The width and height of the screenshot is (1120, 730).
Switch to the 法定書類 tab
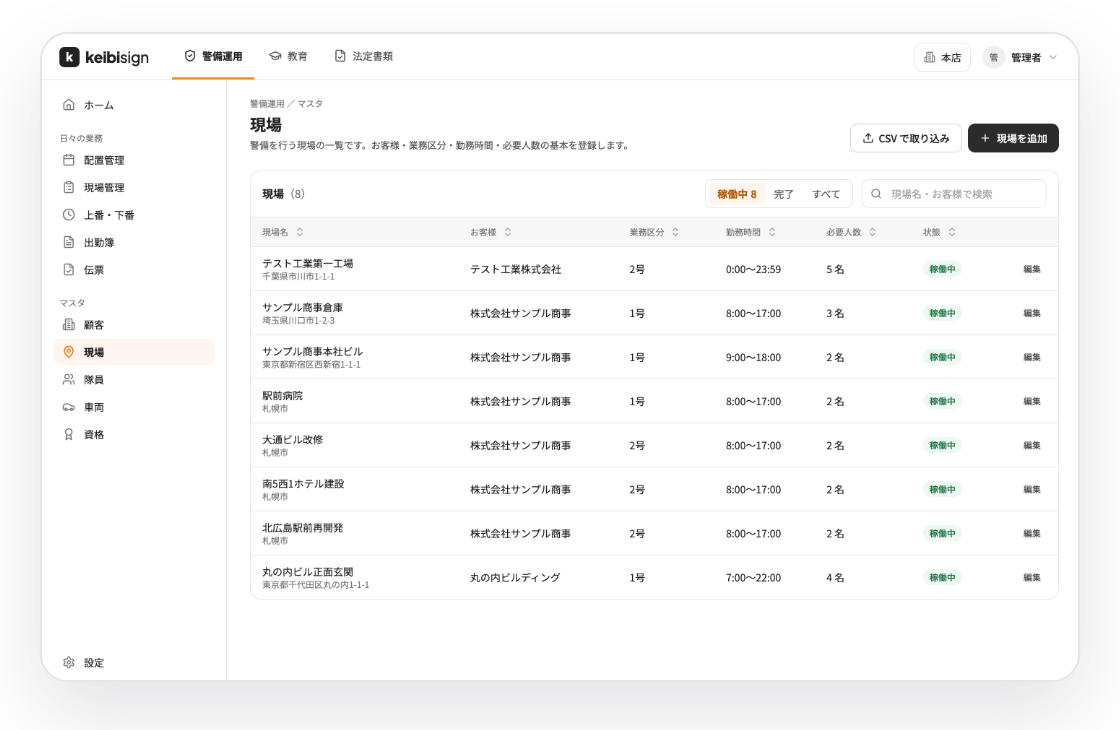(364, 56)
